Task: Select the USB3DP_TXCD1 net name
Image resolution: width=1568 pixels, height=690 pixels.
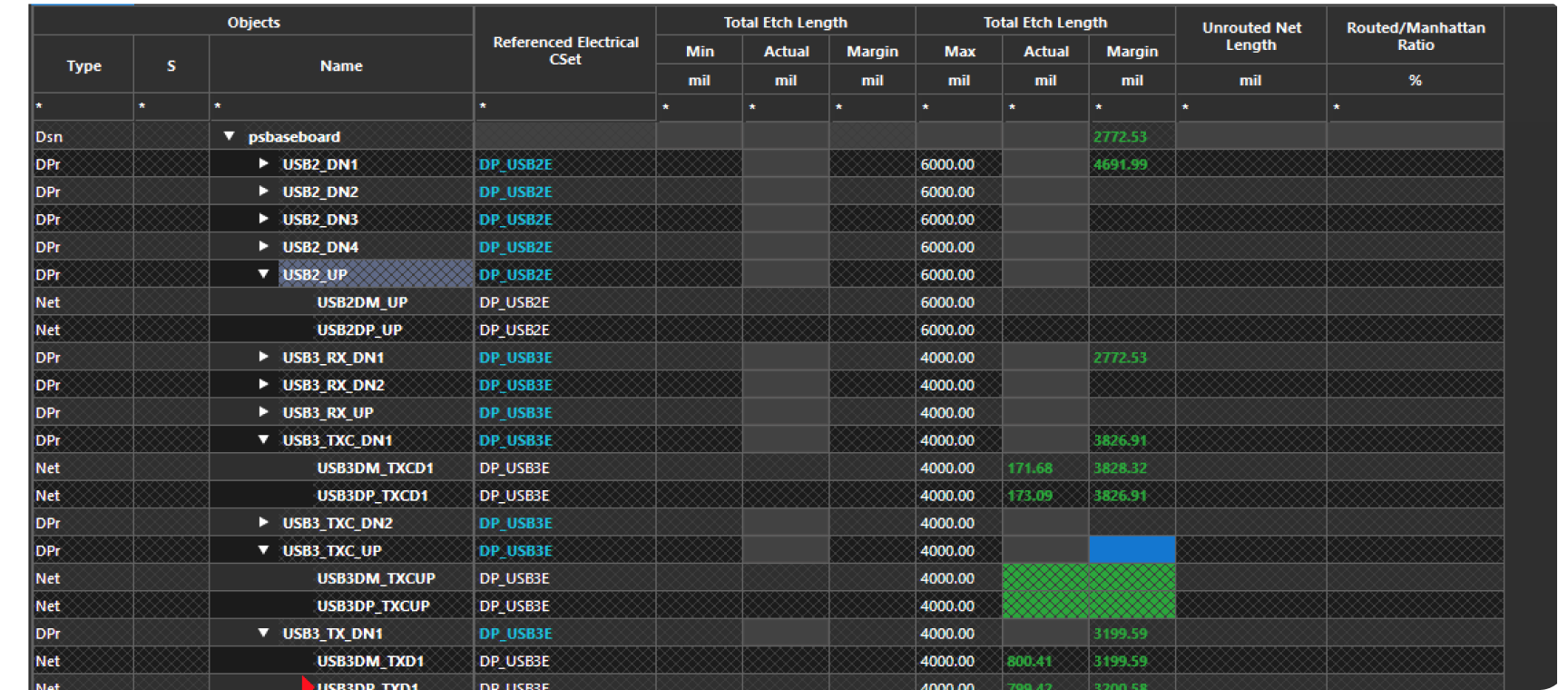Action: (372, 496)
